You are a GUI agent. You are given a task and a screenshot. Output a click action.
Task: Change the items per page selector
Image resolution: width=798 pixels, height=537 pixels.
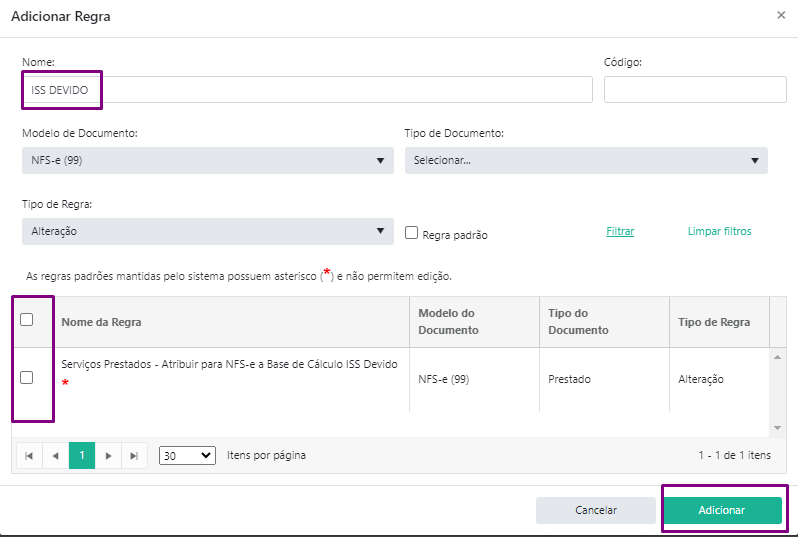click(x=187, y=456)
